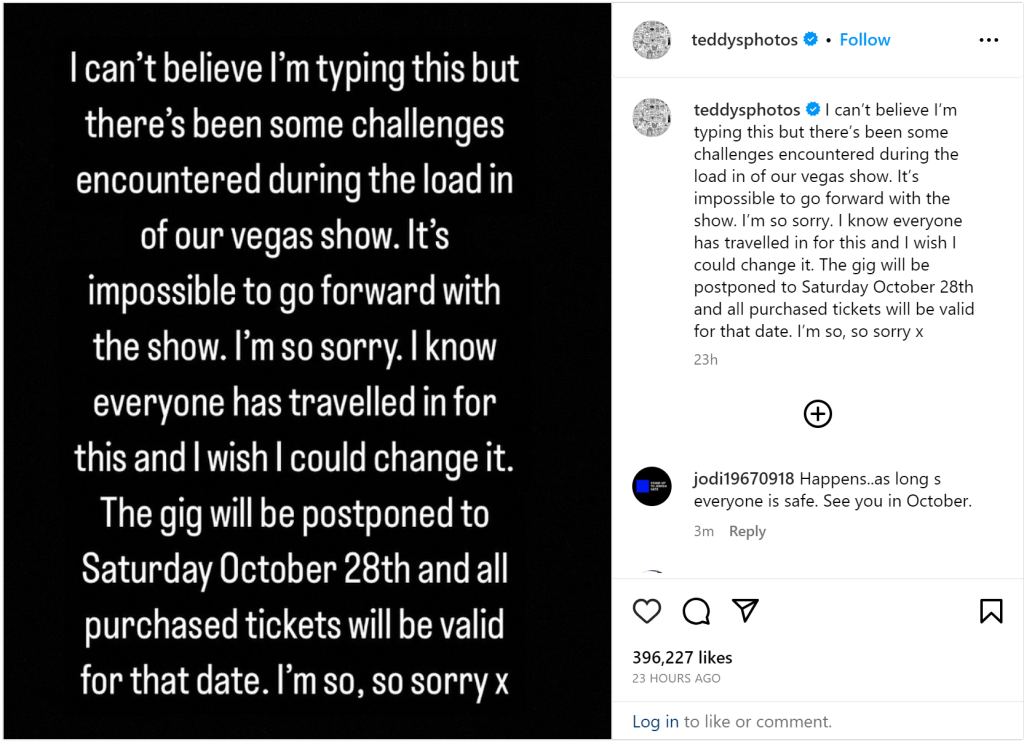Viewport: 1024px width, 744px height.
Task: Click the 23 HOURS AGO timestamp
Action: [676, 678]
